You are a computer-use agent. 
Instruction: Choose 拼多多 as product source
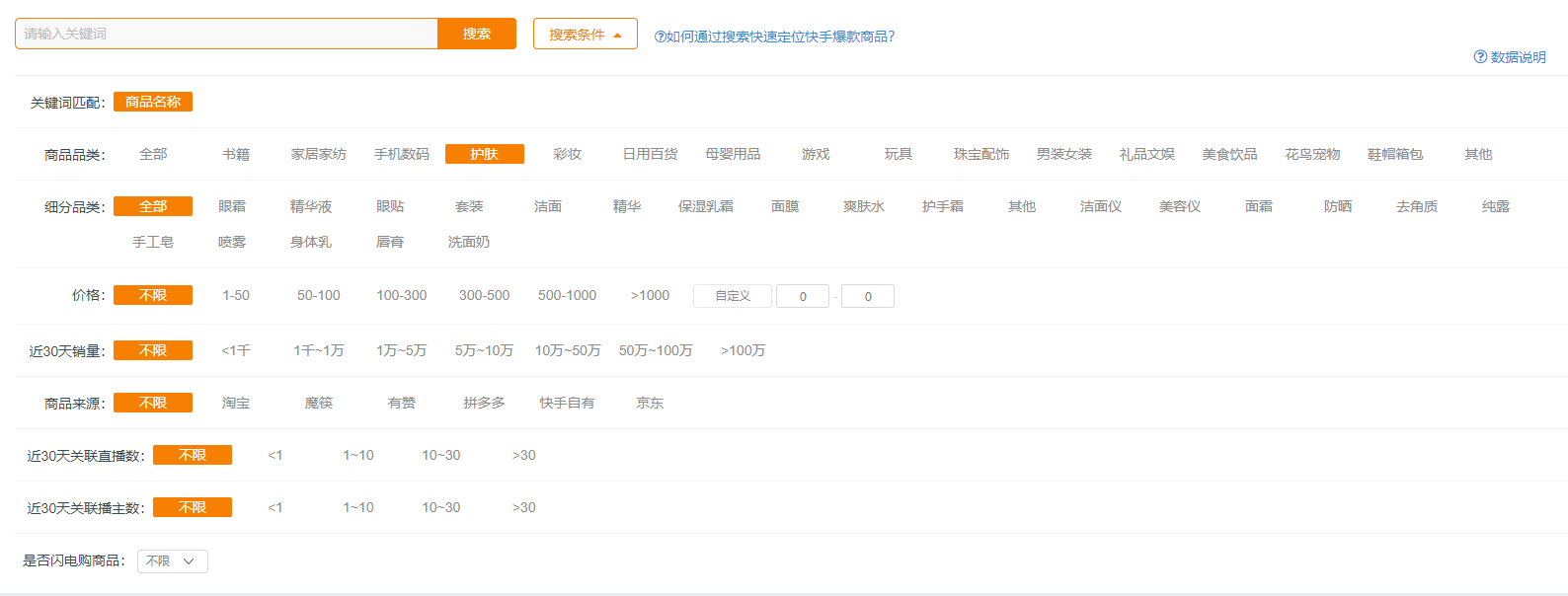[x=484, y=403]
